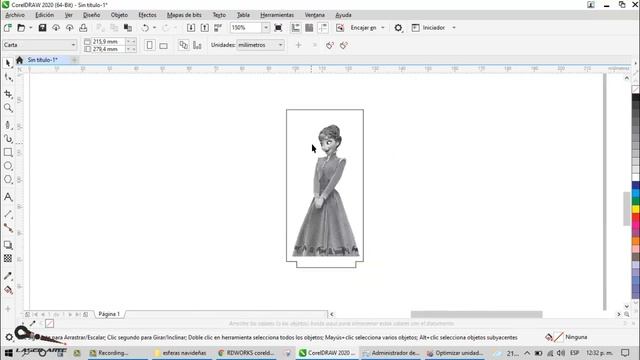Click the yellow color swatch
This screenshot has height=360, width=640.
coord(636,209)
